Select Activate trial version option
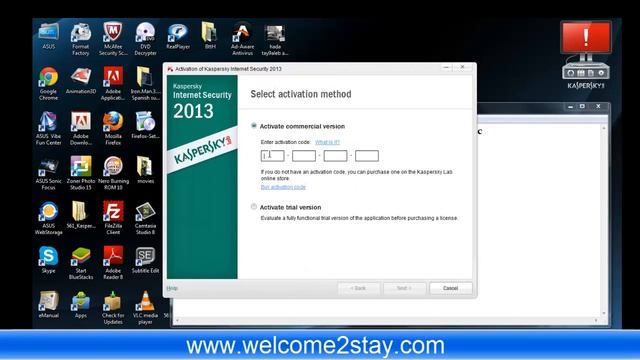Screen dimensions: 640x360 [x=254, y=207]
